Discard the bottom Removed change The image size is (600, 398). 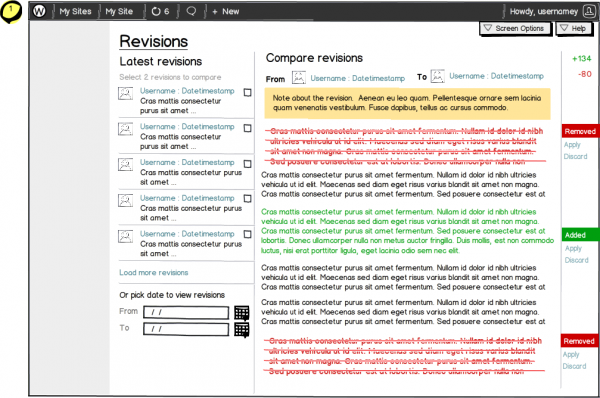574,366
